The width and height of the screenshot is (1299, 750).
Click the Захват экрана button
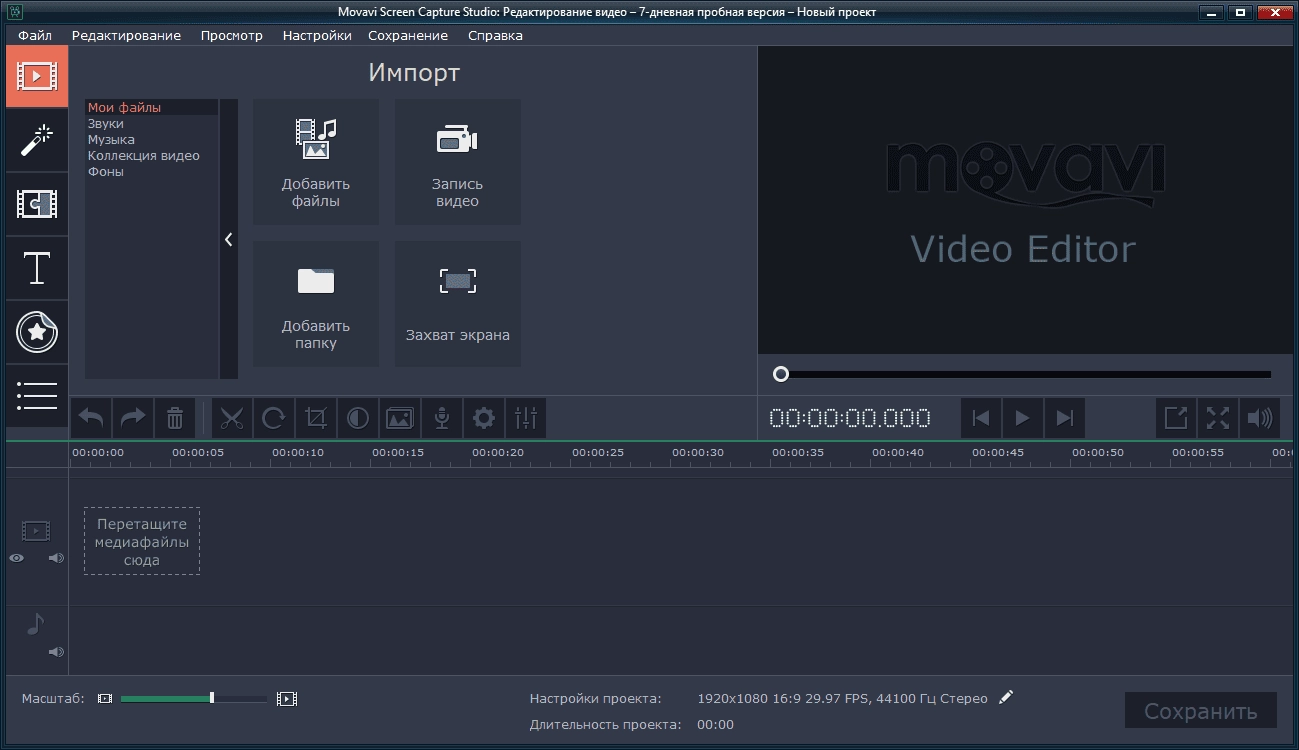[x=457, y=304]
